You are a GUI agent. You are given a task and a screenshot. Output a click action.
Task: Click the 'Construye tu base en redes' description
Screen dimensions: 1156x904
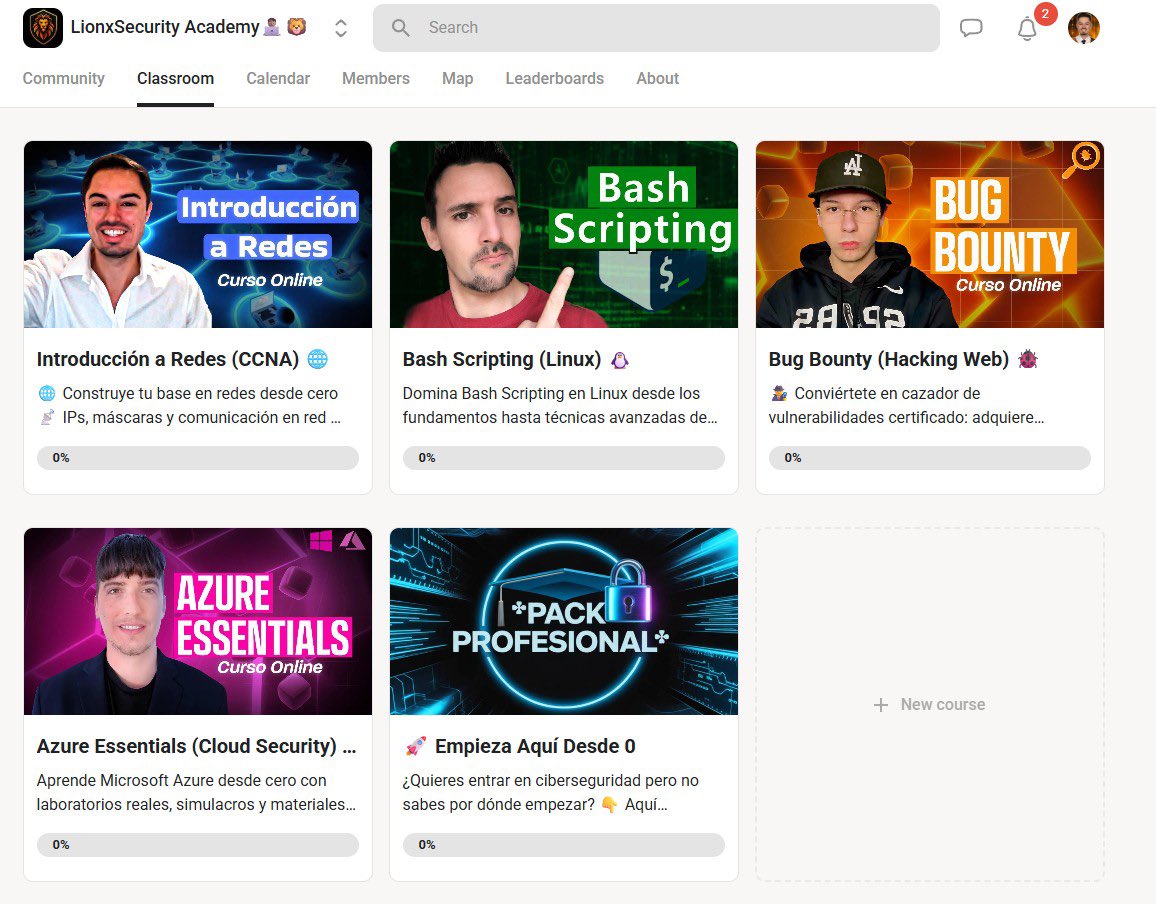[189, 406]
